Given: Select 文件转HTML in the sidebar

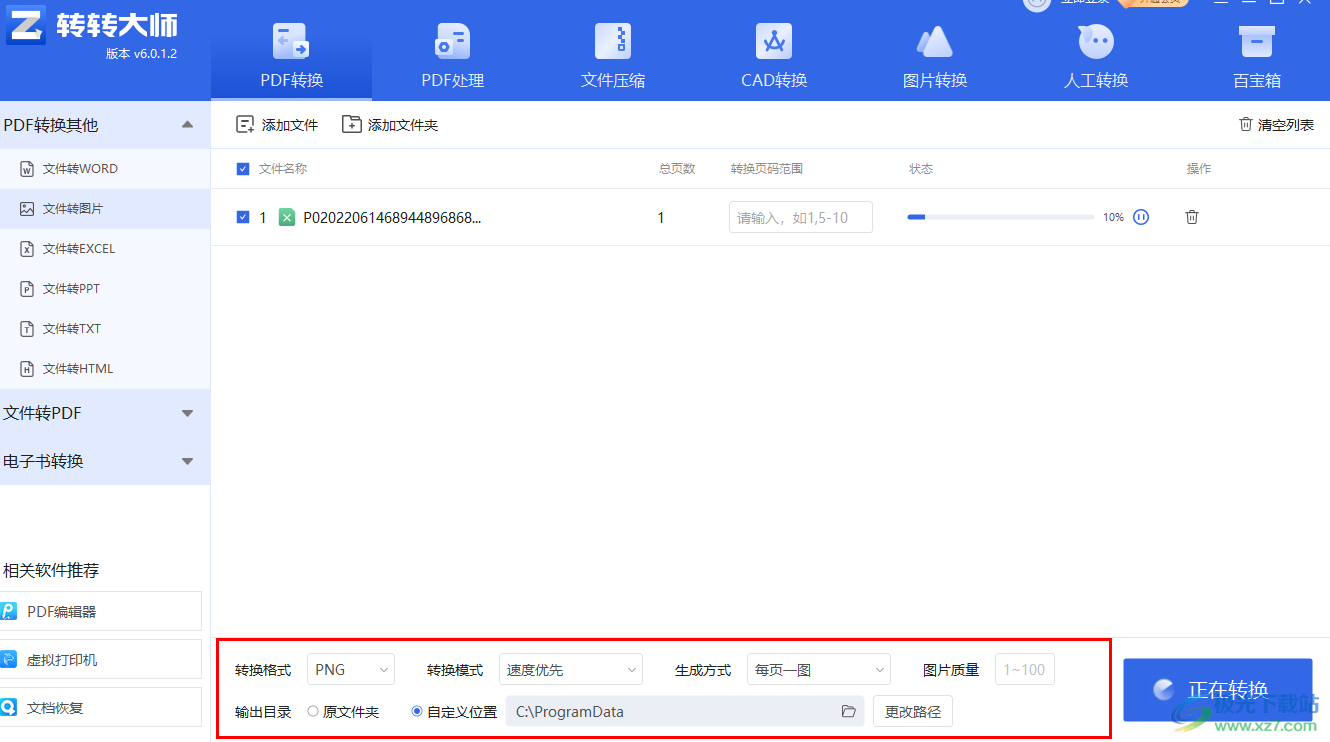Looking at the screenshot, I should (x=105, y=369).
